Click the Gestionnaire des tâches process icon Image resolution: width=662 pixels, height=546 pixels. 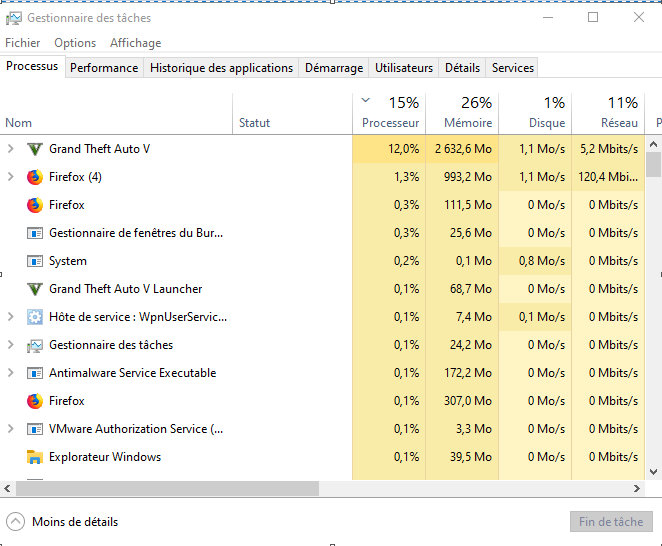click(x=35, y=345)
